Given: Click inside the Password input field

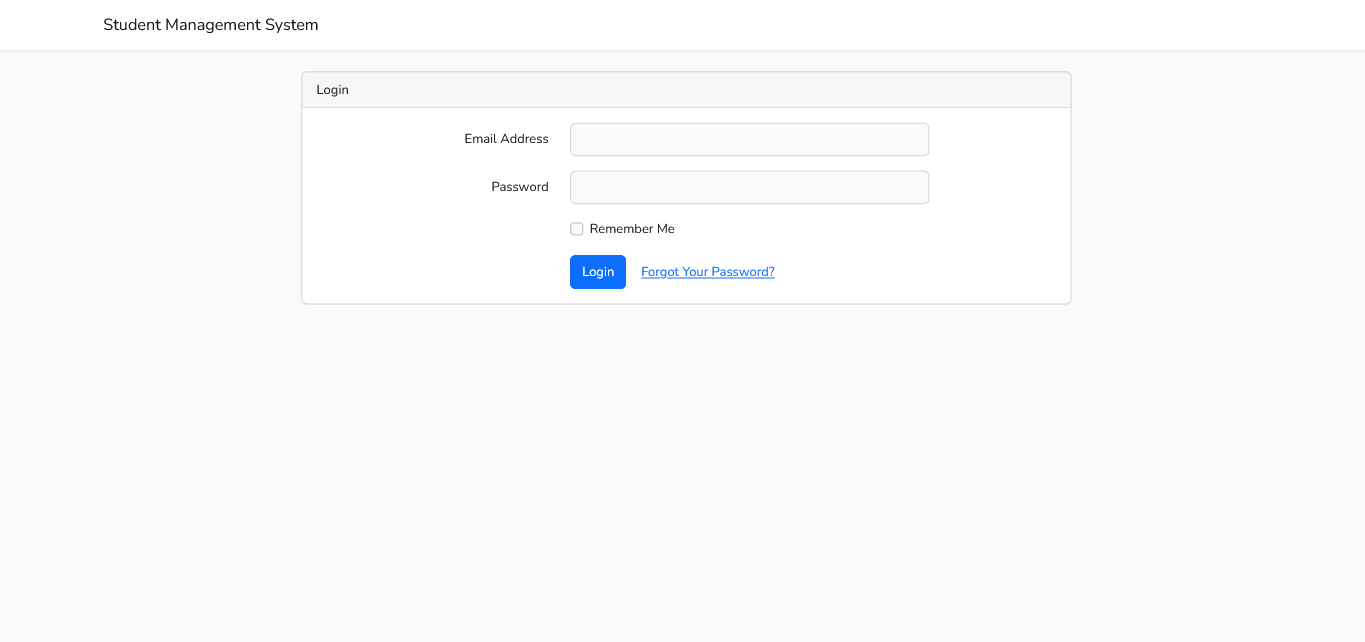Looking at the screenshot, I should [x=748, y=187].
